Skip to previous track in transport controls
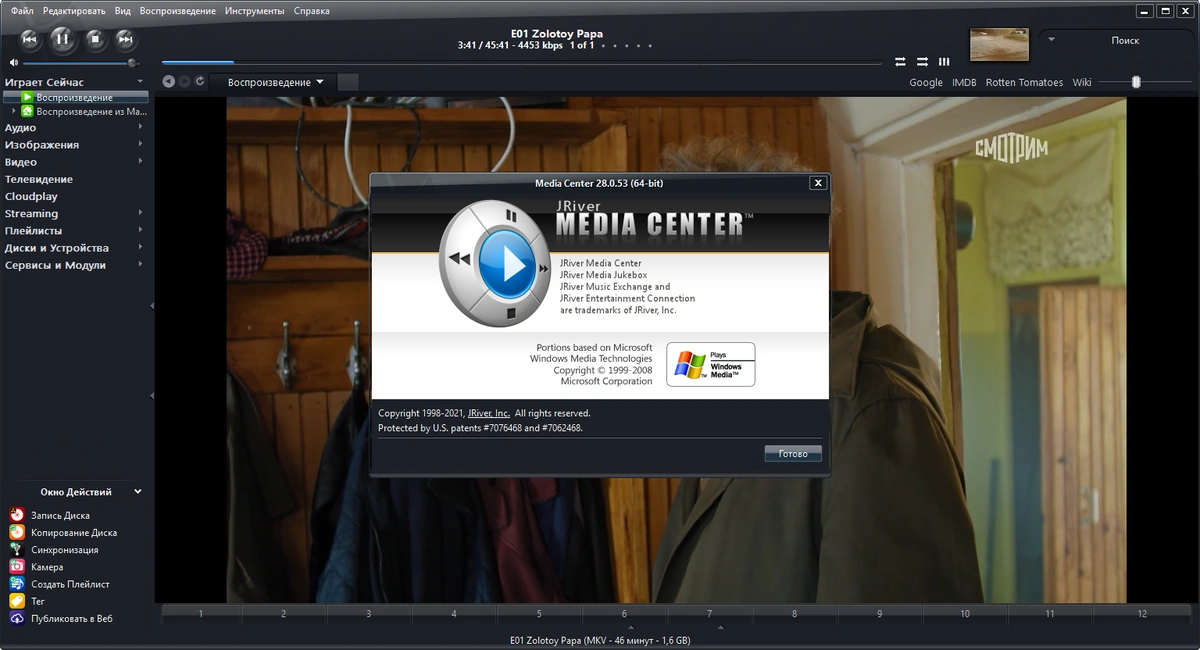 click(x=30, y=39)
